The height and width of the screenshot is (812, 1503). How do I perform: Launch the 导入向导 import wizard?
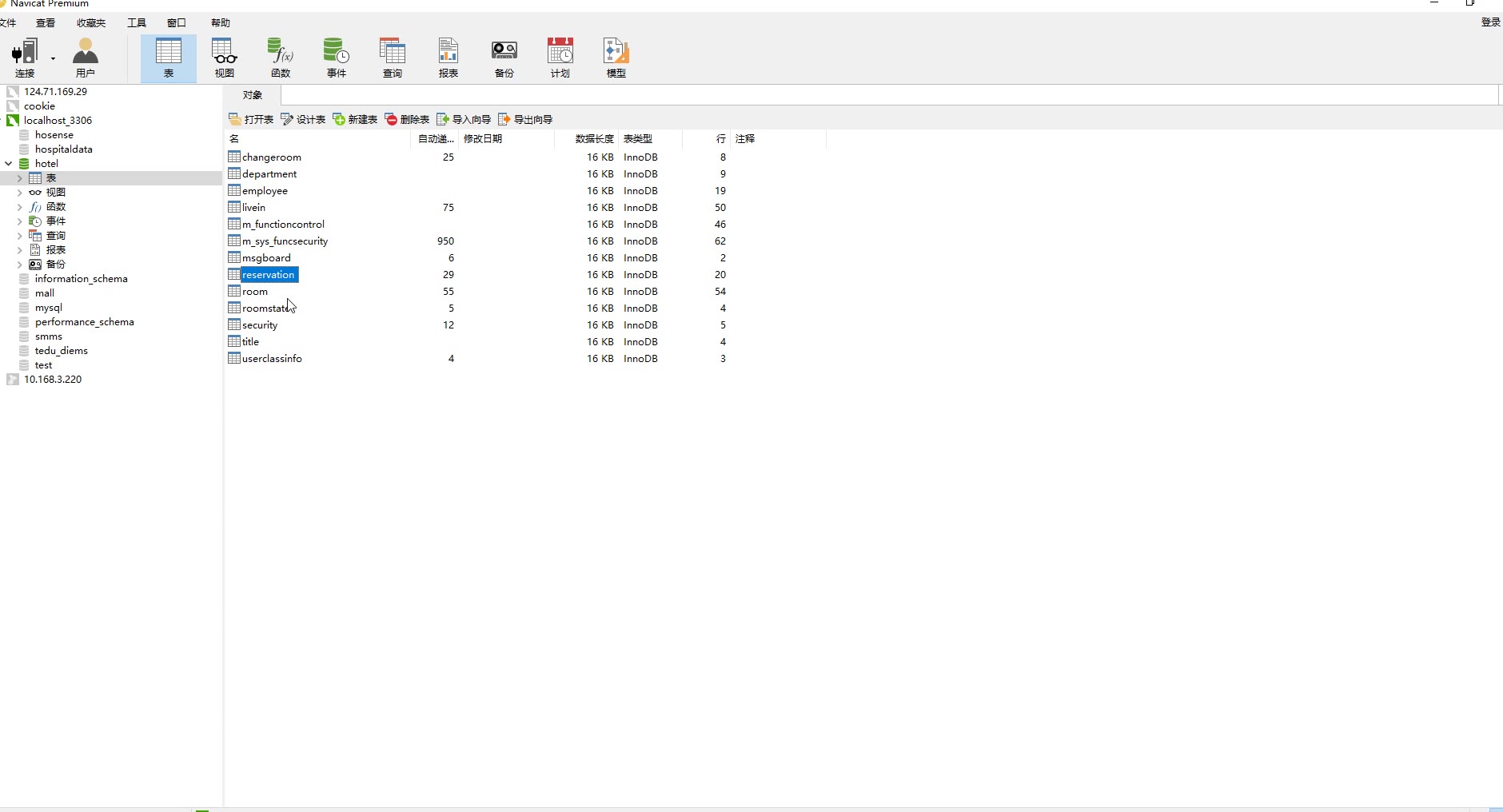[464, 119]
